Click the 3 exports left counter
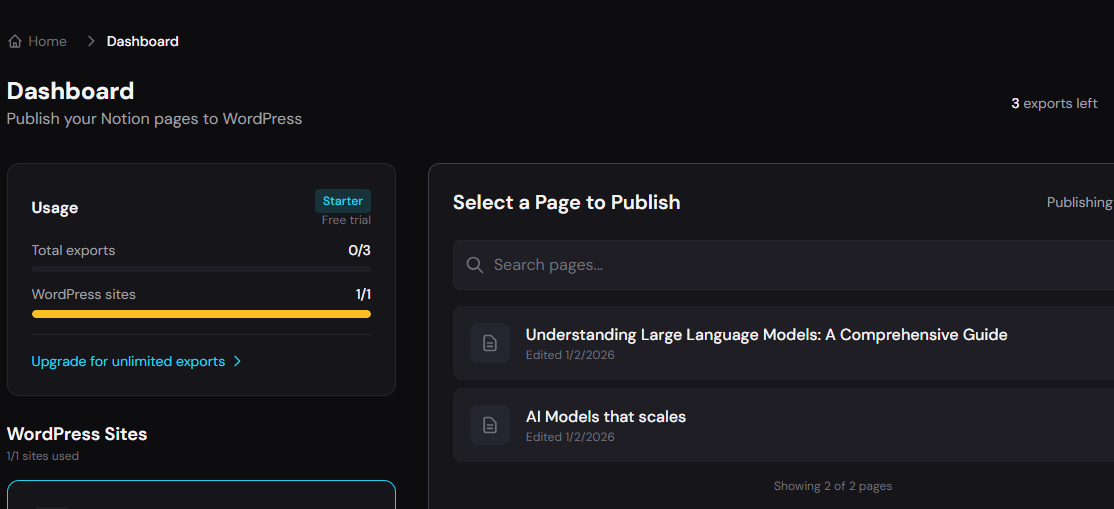 click(x=1054, y=104)
